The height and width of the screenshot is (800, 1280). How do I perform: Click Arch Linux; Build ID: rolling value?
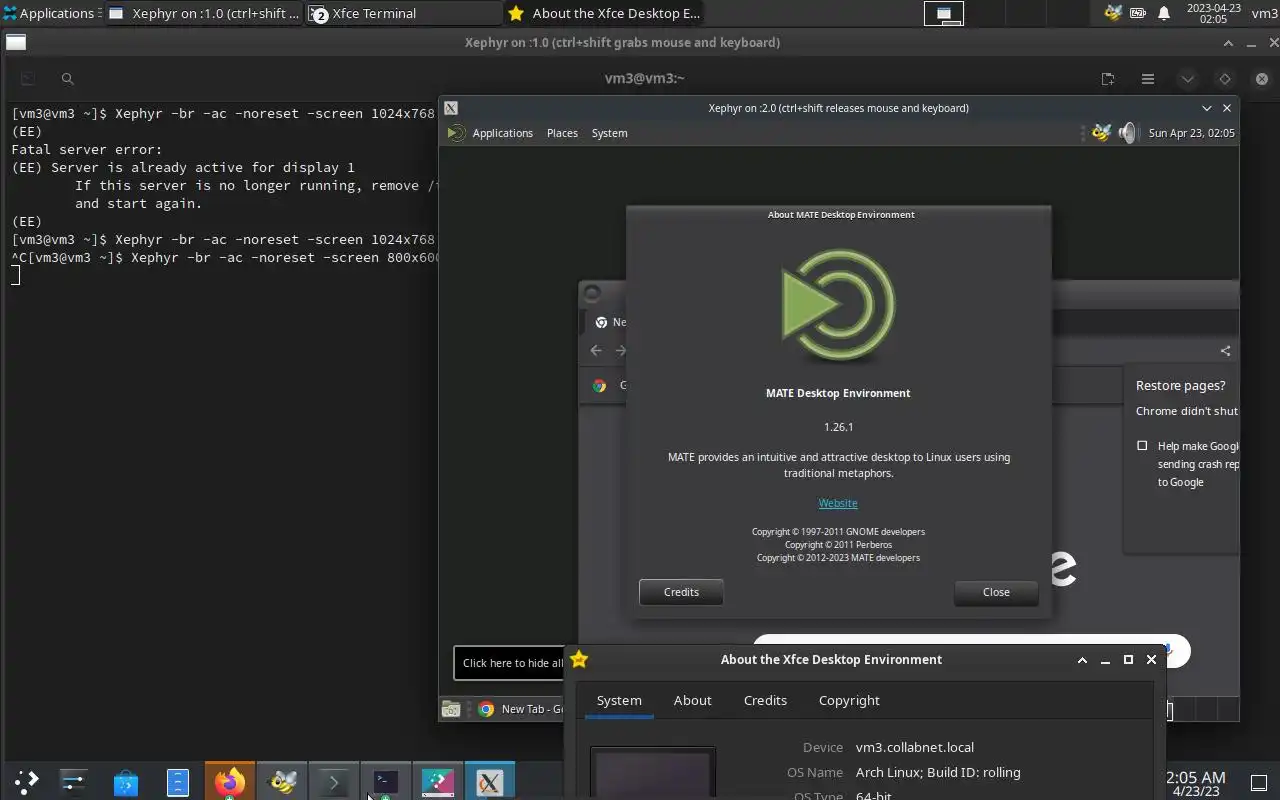coord(938,772)
